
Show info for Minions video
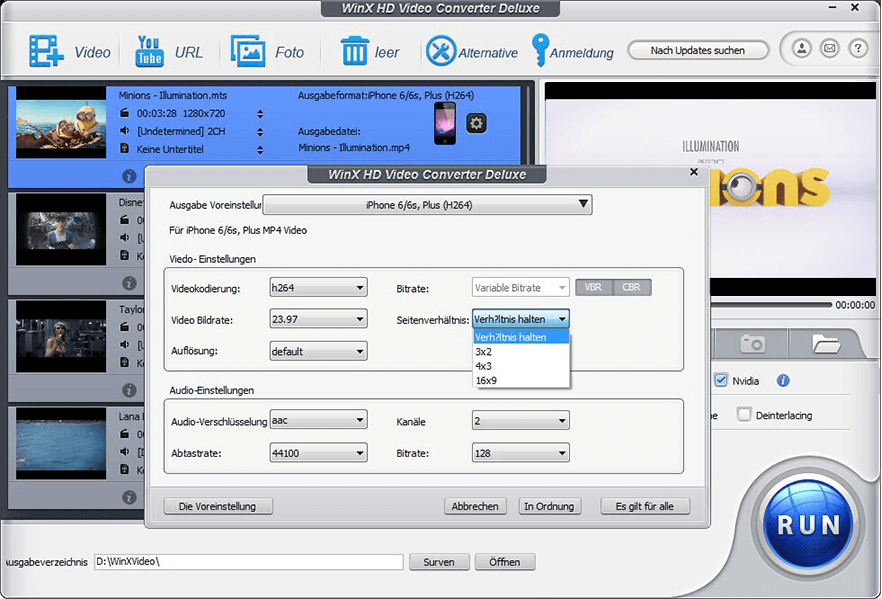pyautogui.click(x=129, y=176)
